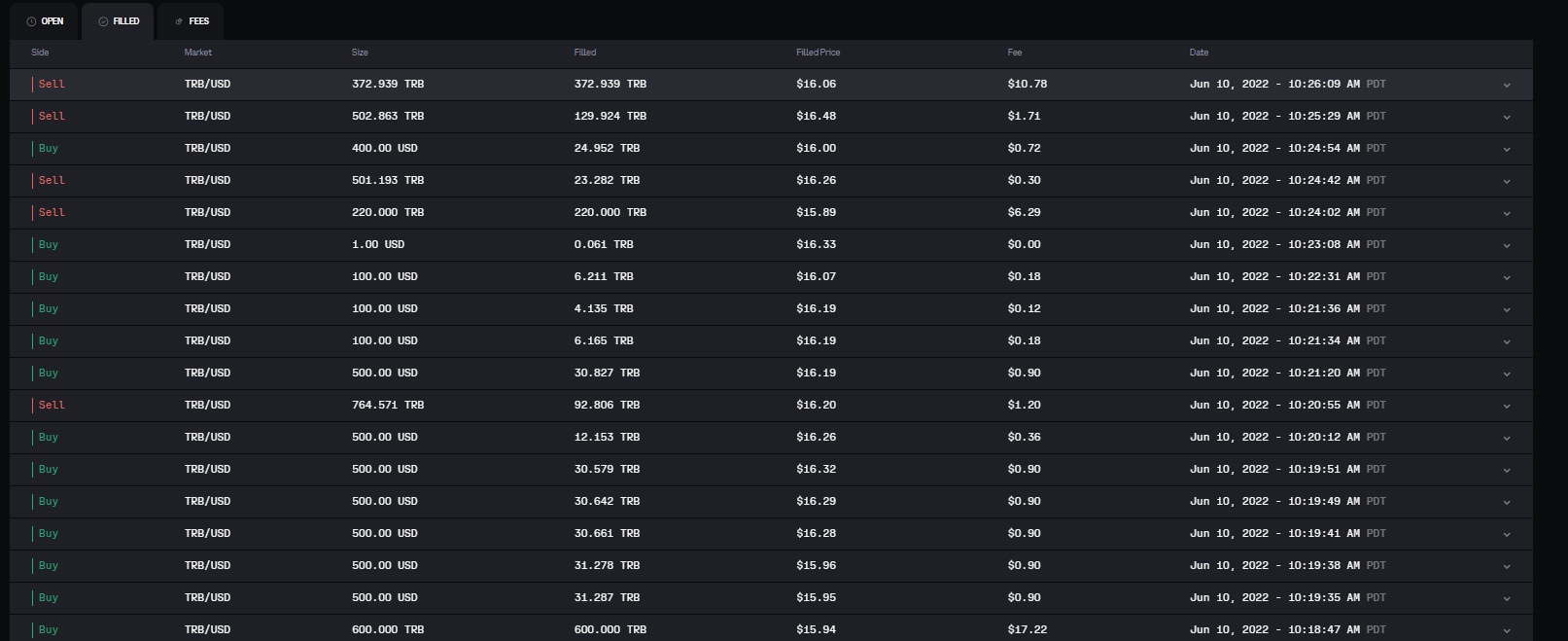The height and width of the screenshot is (641, 1568).
Task: Click the Date column header
Action: tap(1199, 53)
